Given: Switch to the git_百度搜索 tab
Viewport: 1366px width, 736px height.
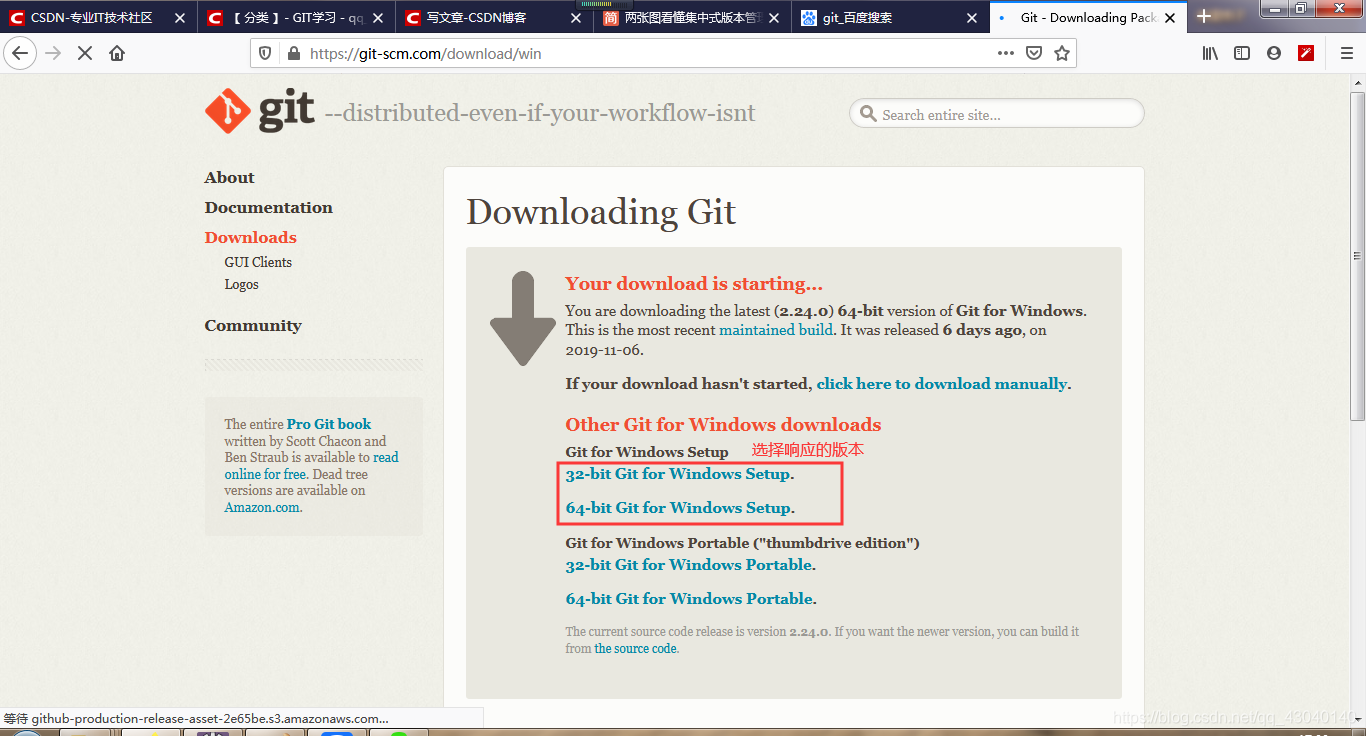Looking at the screenshot, I should pyautogui.click(x=890, y=18).
